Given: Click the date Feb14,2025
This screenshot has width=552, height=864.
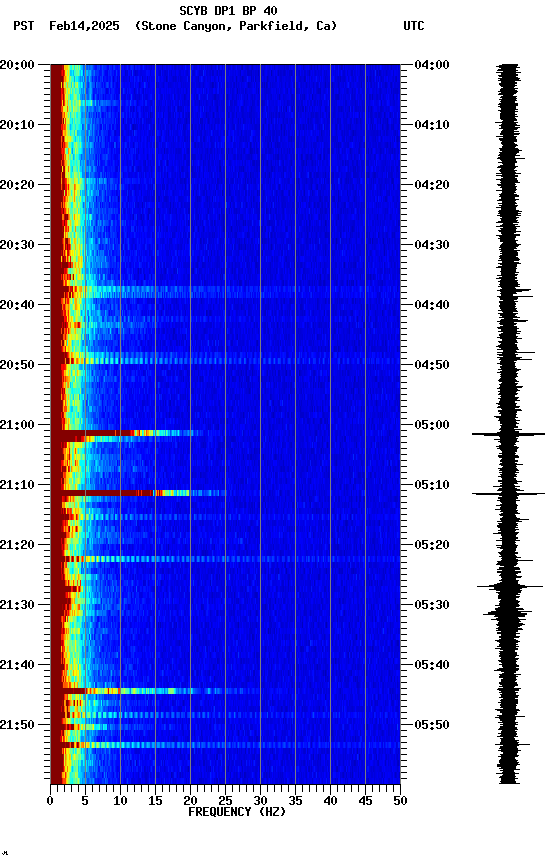Looking at the screenshot, I should [84, 26].
